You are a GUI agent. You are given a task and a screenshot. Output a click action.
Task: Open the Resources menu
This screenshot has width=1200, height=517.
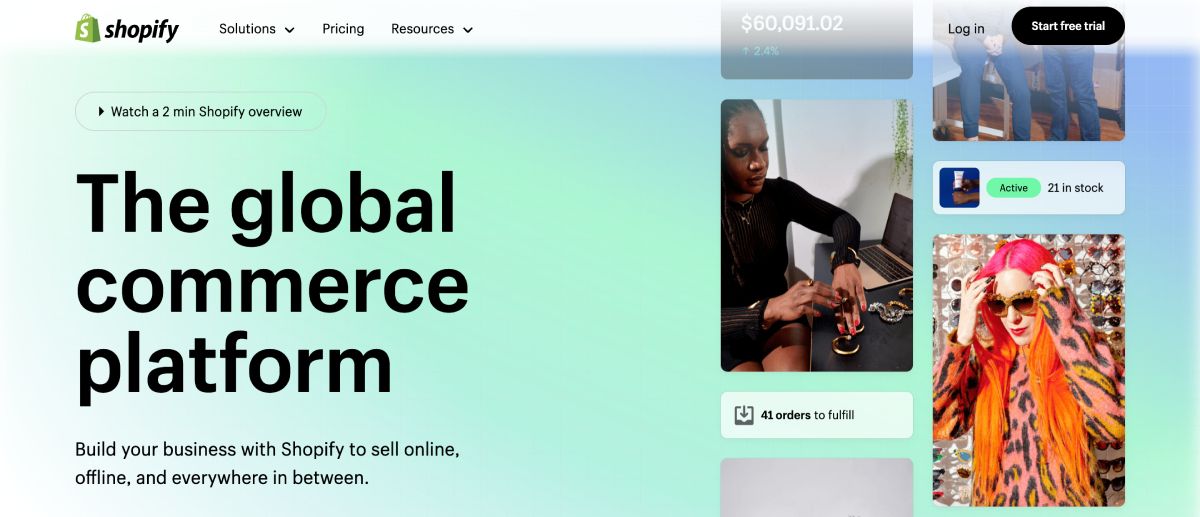click(x=432, y=29)
